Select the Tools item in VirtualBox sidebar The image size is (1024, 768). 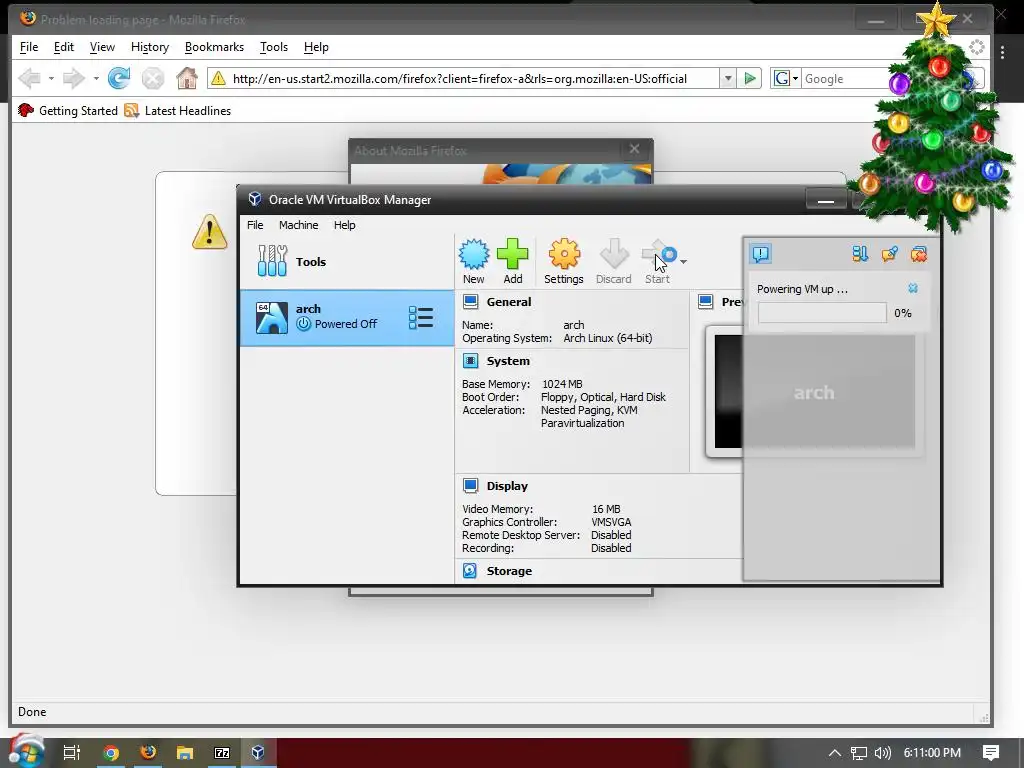(347, 262)
